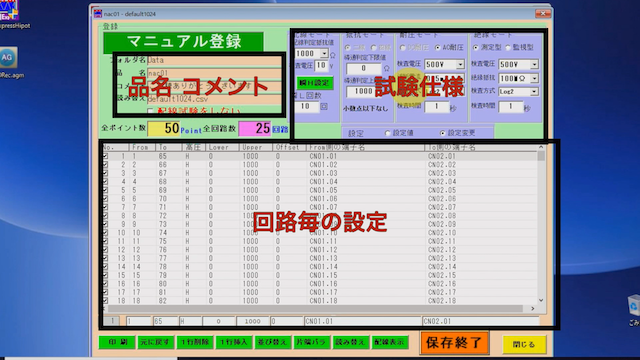Click the 元に戻す undo button

pos(156,342)
